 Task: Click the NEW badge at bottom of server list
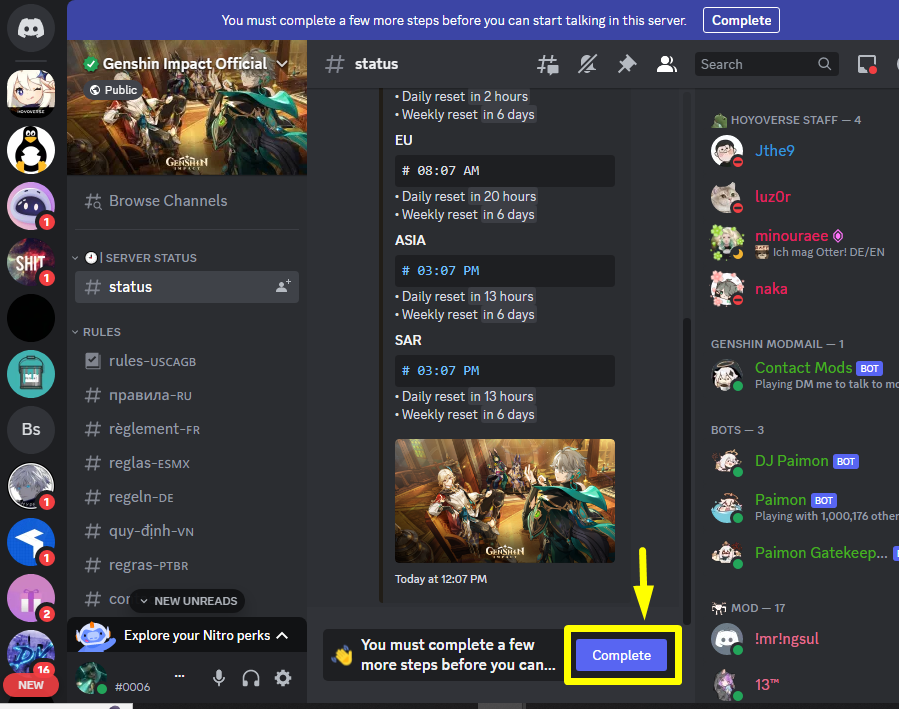click(31, 685)
